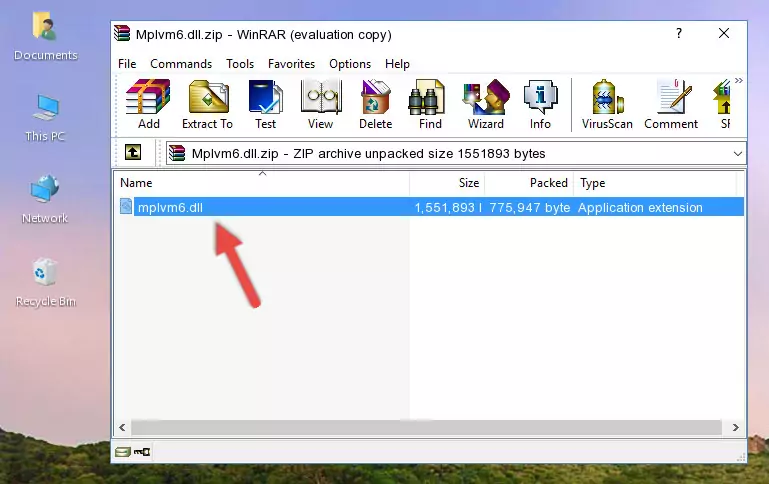Click the Extract To toolbar icon
This screenshot has height=484, width=769.
[x=207, y=104]
